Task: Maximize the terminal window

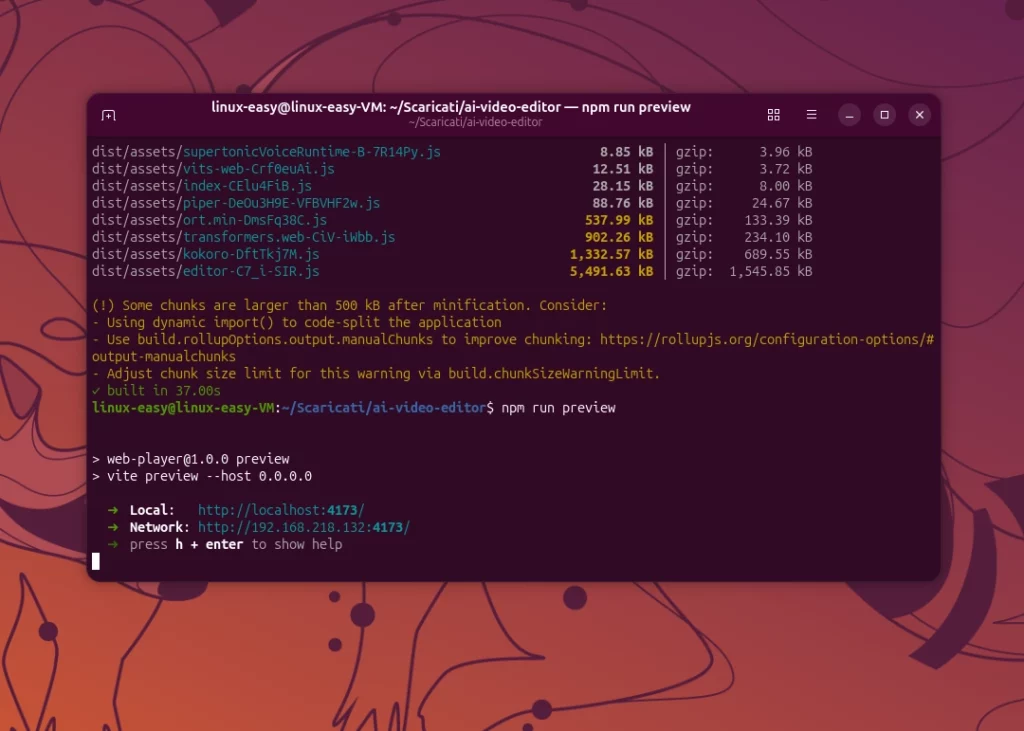Action: pos(884,115)
